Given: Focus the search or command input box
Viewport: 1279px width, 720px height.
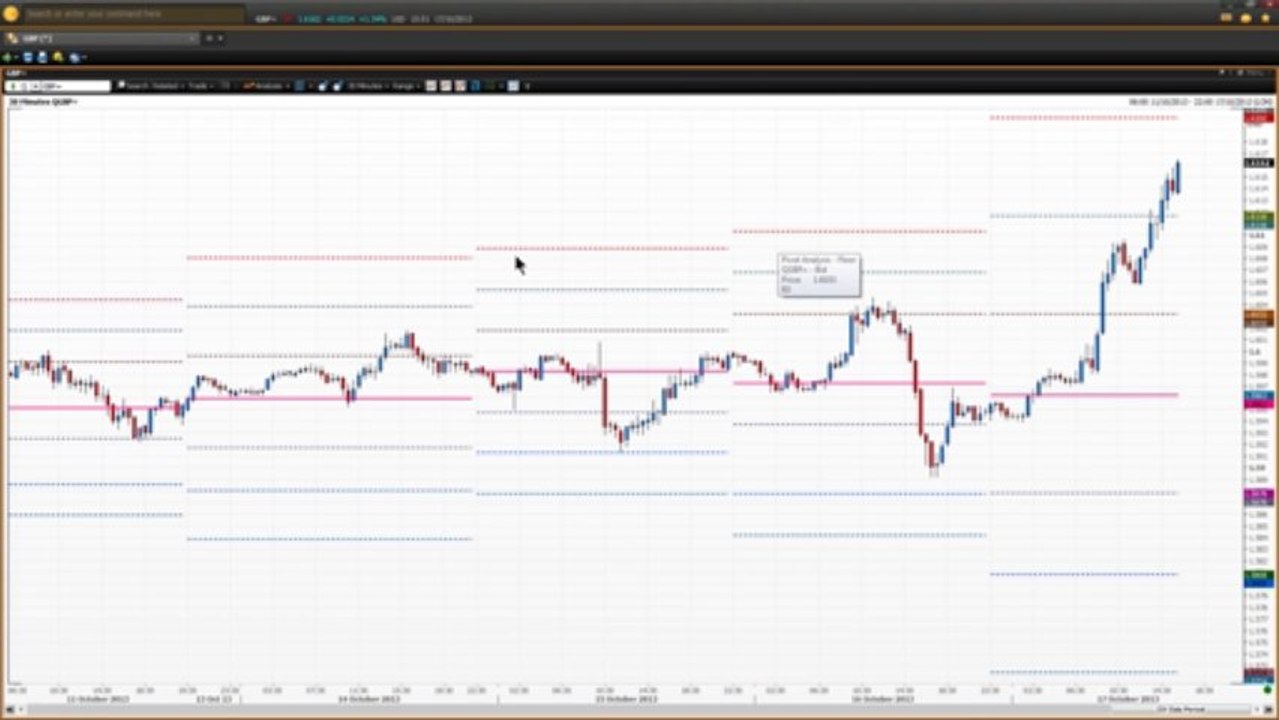Looking at the screenshot, I should click(134, 14).
